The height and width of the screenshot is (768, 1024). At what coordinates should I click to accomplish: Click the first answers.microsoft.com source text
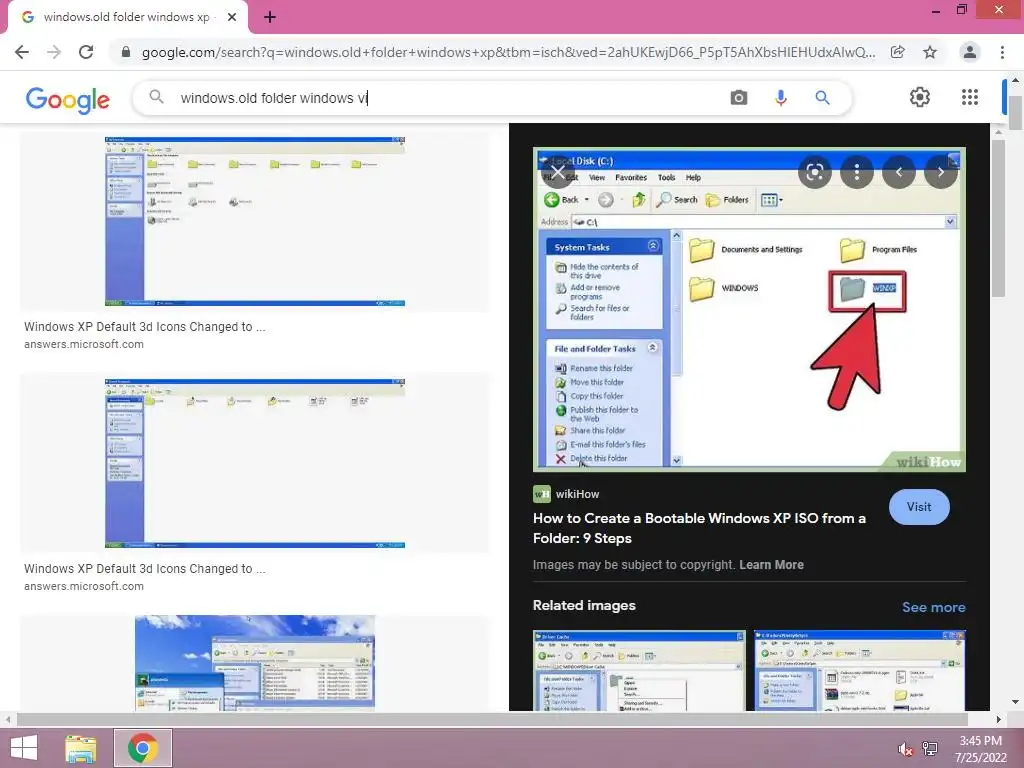(x=84, y=344)
